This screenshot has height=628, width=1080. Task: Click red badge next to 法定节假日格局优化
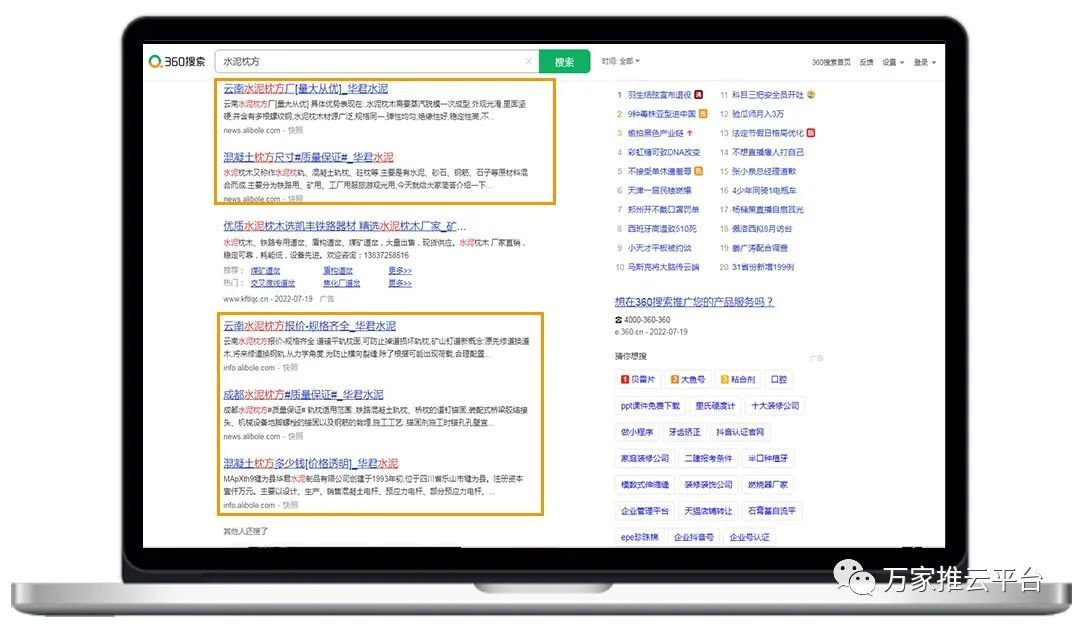pos(810,133)
